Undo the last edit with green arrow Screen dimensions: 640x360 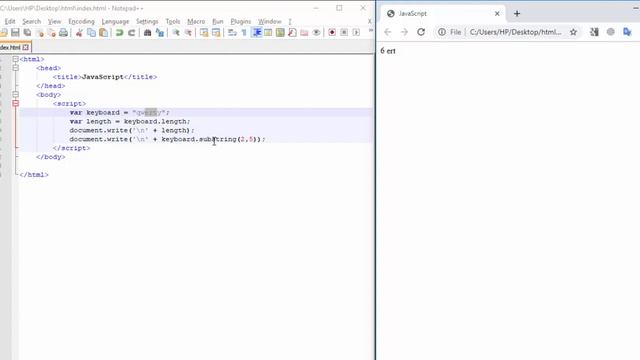coord(119,33)
